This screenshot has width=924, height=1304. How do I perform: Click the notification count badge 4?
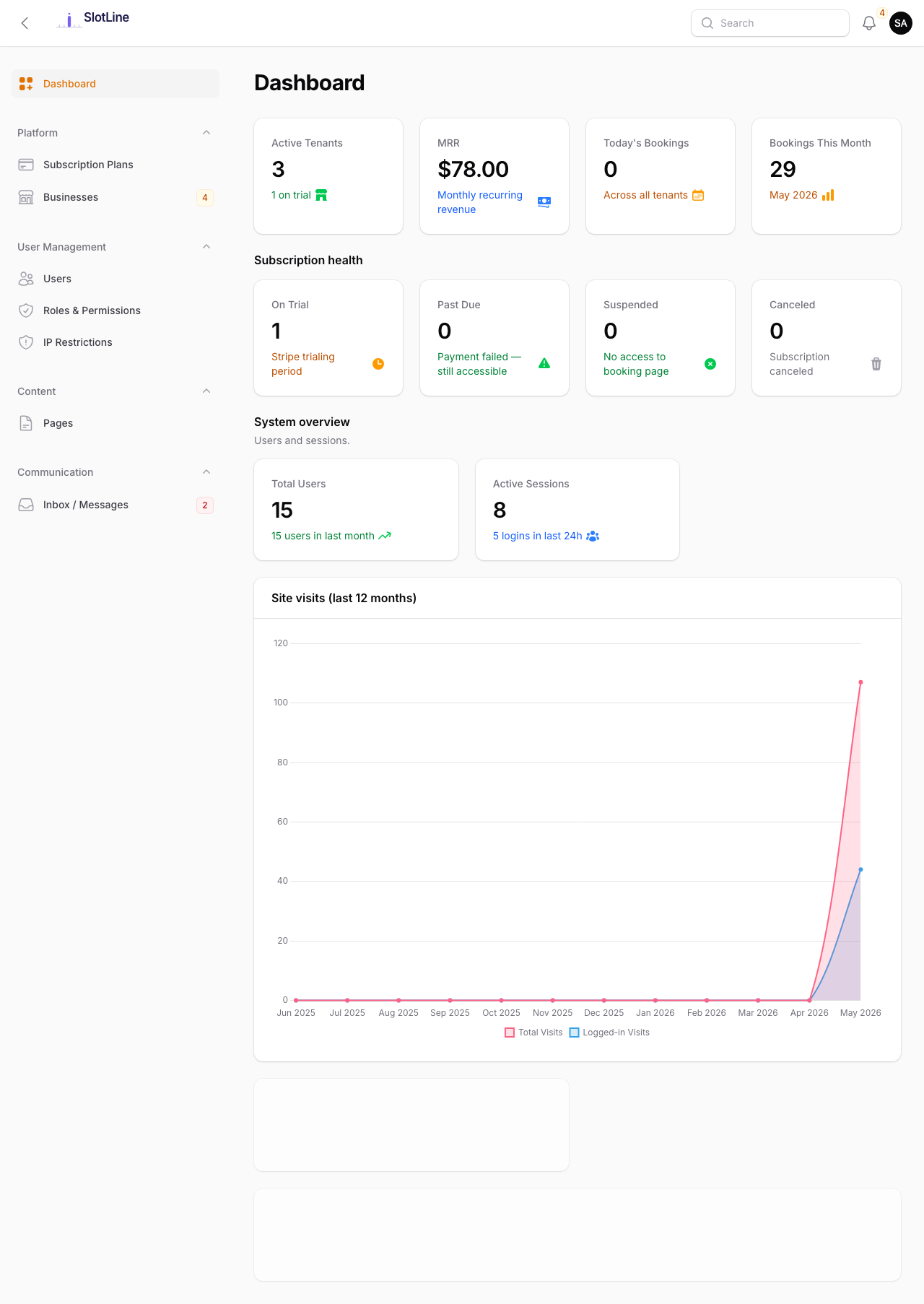pos(881,13)
